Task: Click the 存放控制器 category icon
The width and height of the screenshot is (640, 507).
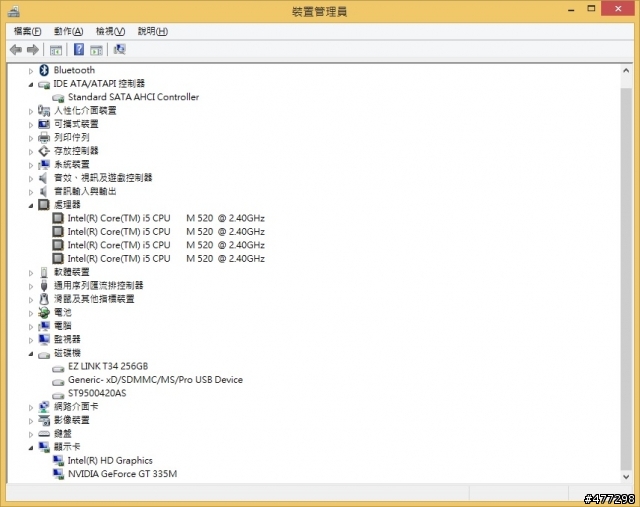Action: coord(44,151)
